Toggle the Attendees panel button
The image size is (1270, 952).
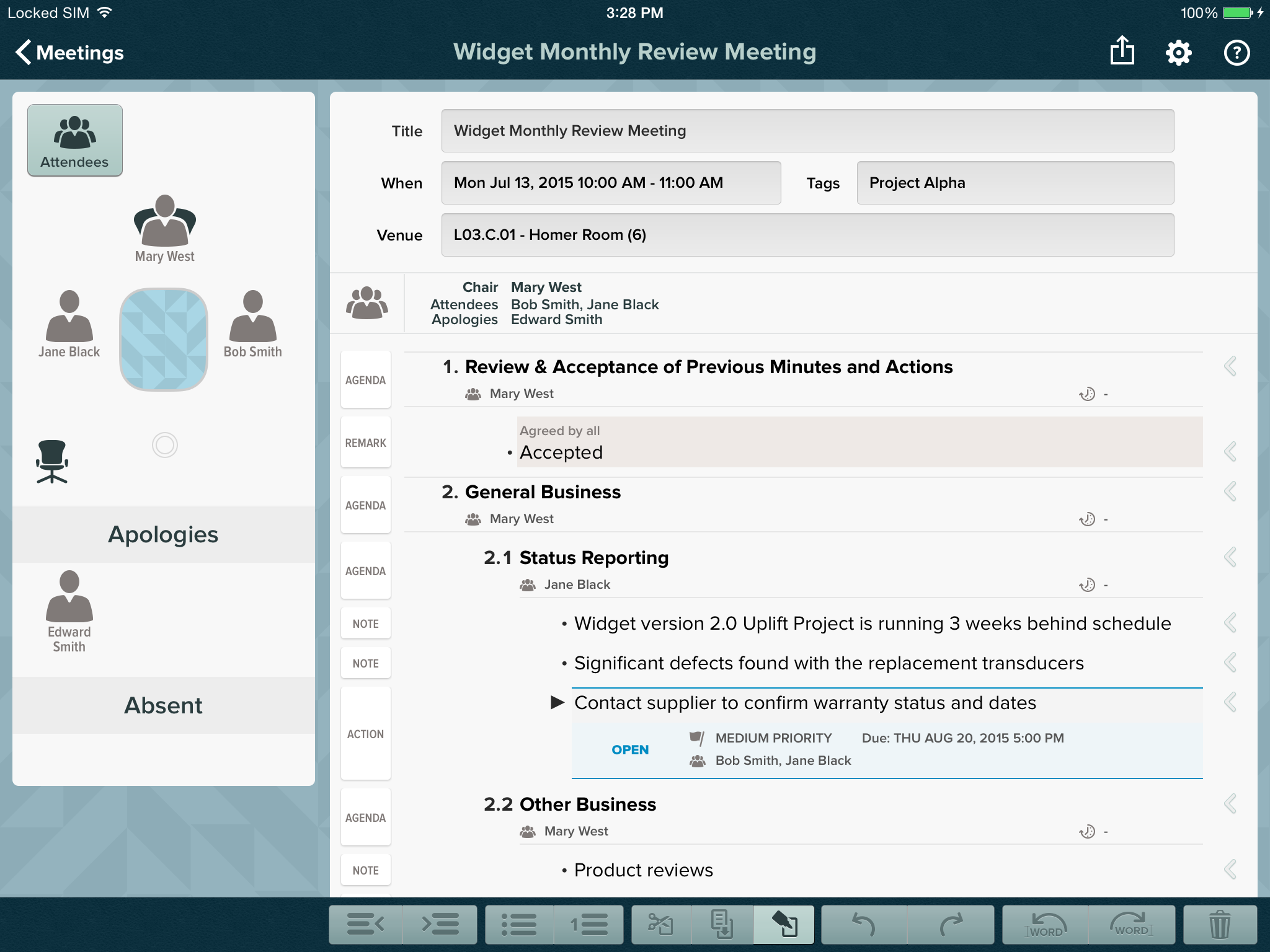[x=75, y=141]
